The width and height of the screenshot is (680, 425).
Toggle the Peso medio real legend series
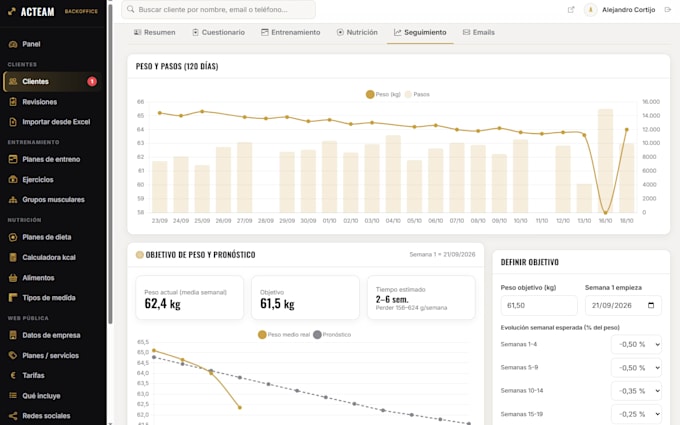[284, 335]
